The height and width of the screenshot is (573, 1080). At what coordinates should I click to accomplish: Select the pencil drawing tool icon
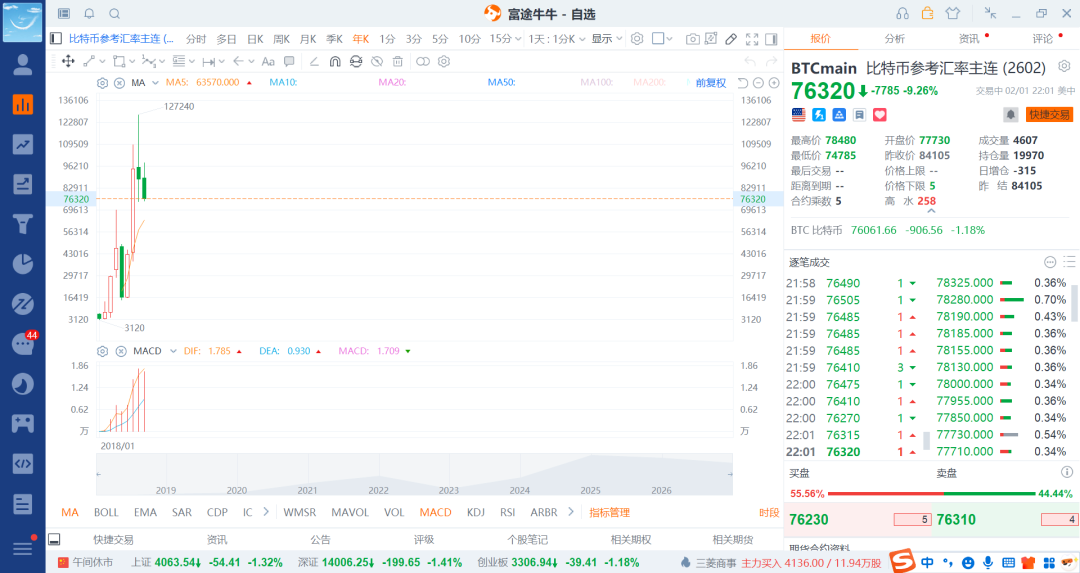(731, 39)
